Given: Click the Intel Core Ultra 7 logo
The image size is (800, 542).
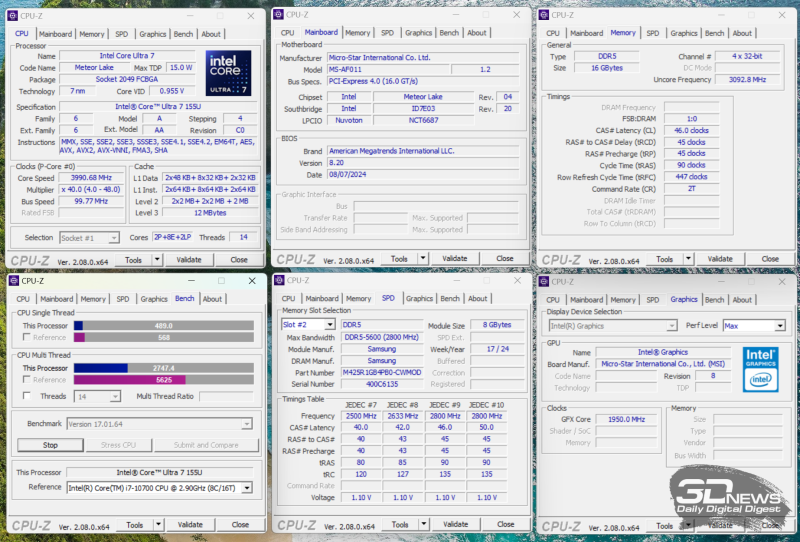Looking at the screenshot, I should 228,73.
